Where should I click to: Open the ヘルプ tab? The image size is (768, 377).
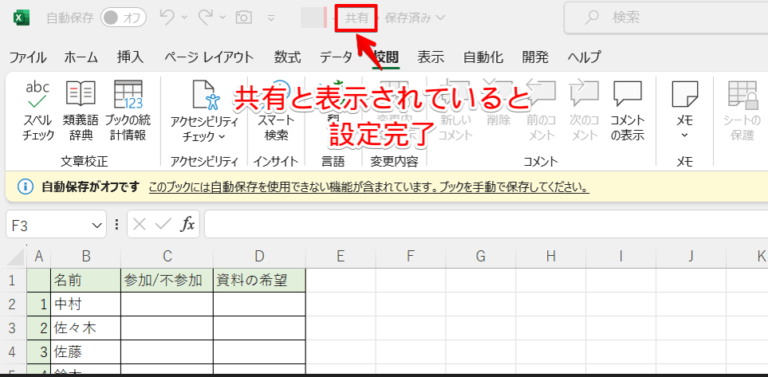pos(584,57)
